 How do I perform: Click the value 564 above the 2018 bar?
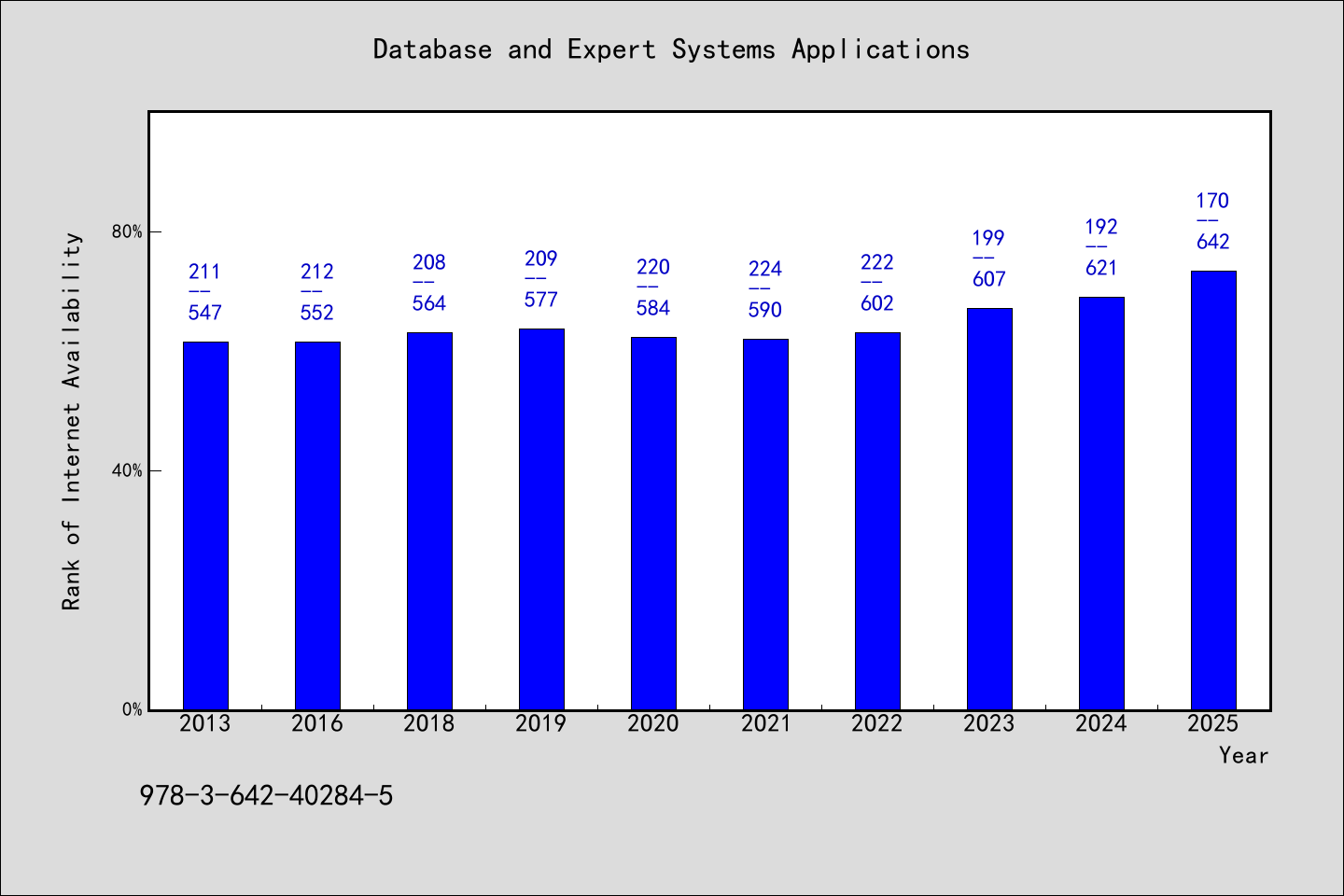pyautogui.click(x=429, y=303)
